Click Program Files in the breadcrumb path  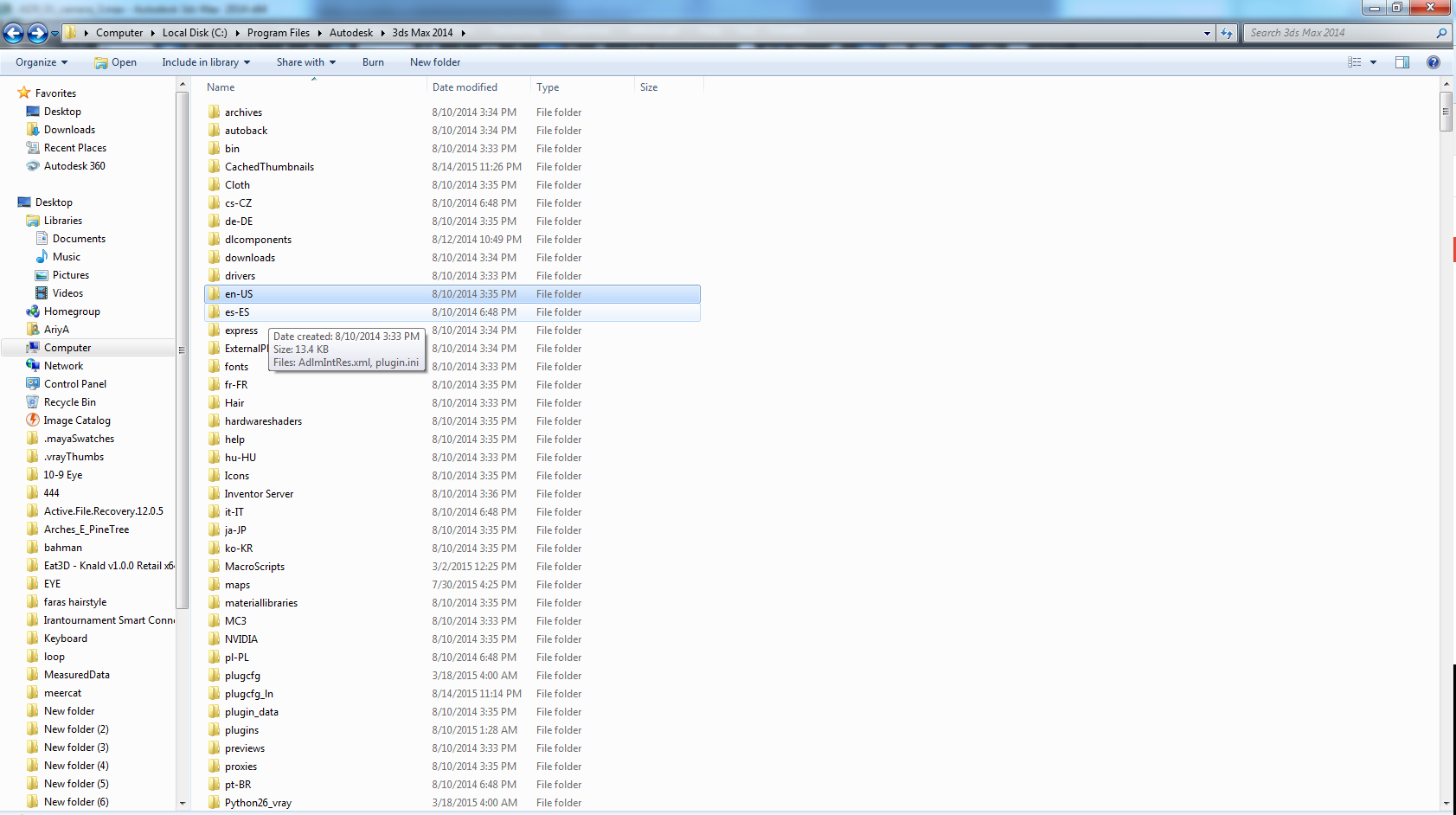[278, 33]
